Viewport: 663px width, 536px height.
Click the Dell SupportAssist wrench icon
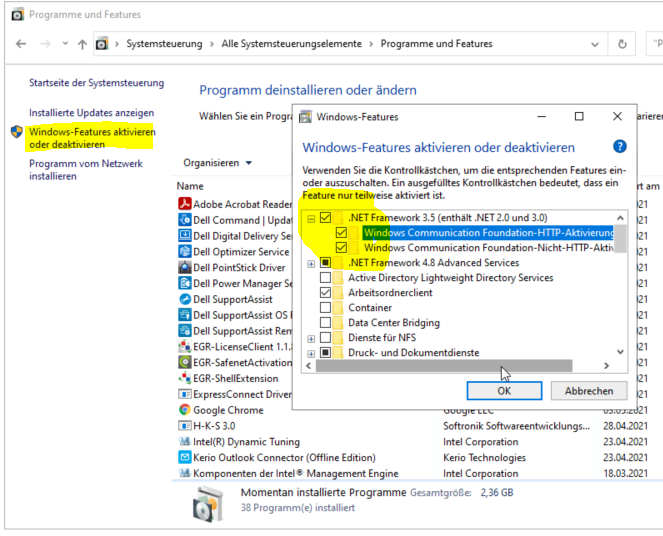184,299
